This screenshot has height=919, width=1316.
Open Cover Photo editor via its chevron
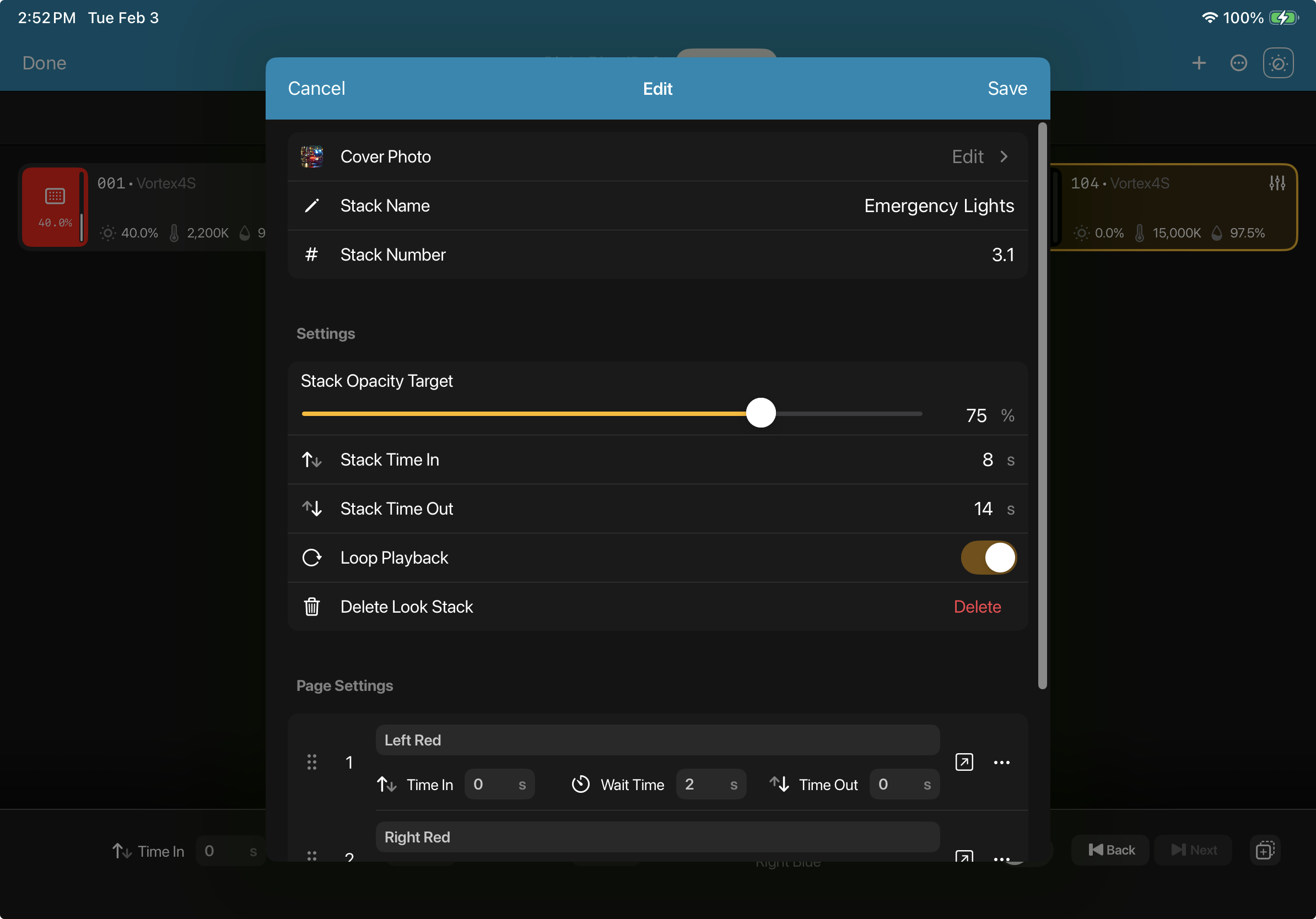(x=1004, y=156)
